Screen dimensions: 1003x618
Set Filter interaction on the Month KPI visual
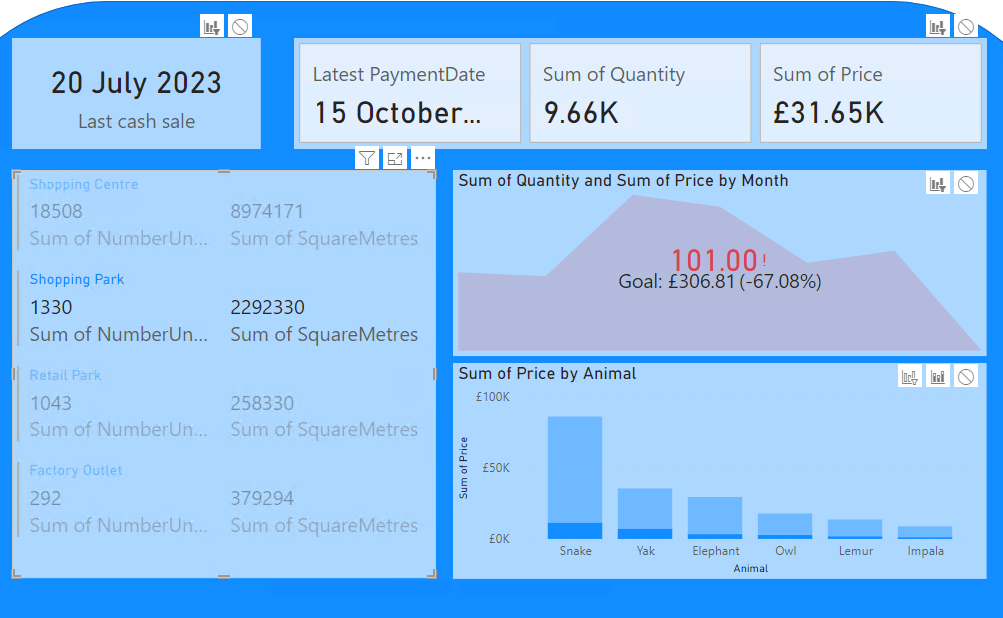pyautogui.click(x=937, y=183)
